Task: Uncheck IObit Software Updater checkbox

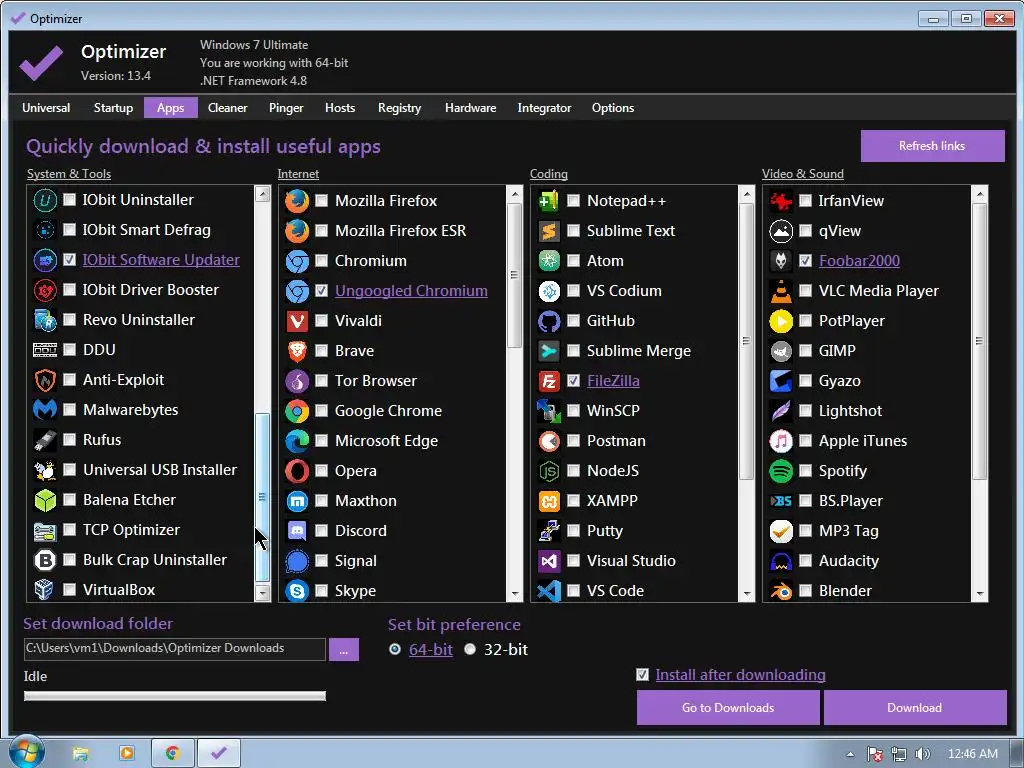Action: coord(69,260)
